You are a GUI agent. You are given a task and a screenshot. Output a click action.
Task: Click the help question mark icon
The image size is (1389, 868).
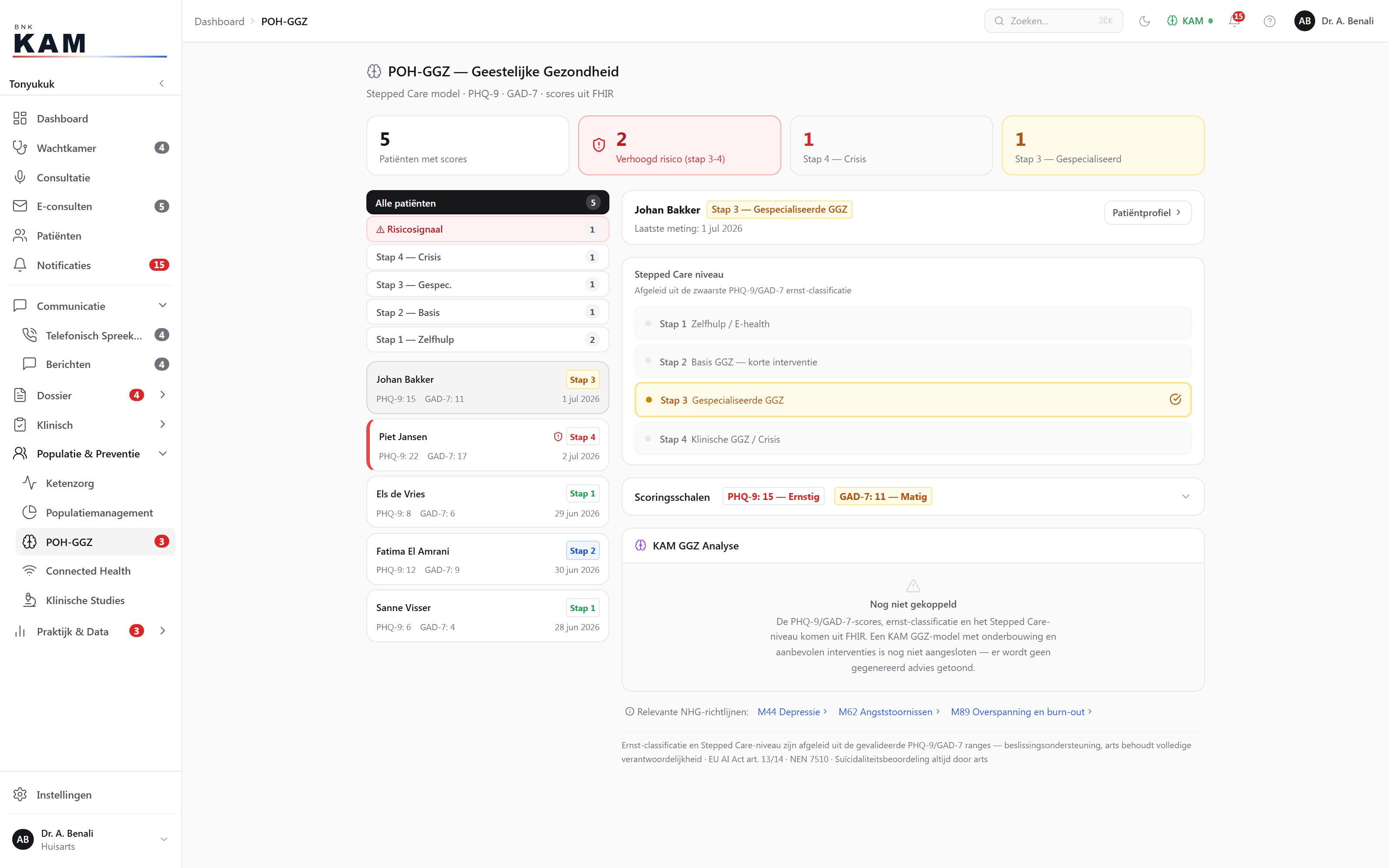click(1270, 21)
